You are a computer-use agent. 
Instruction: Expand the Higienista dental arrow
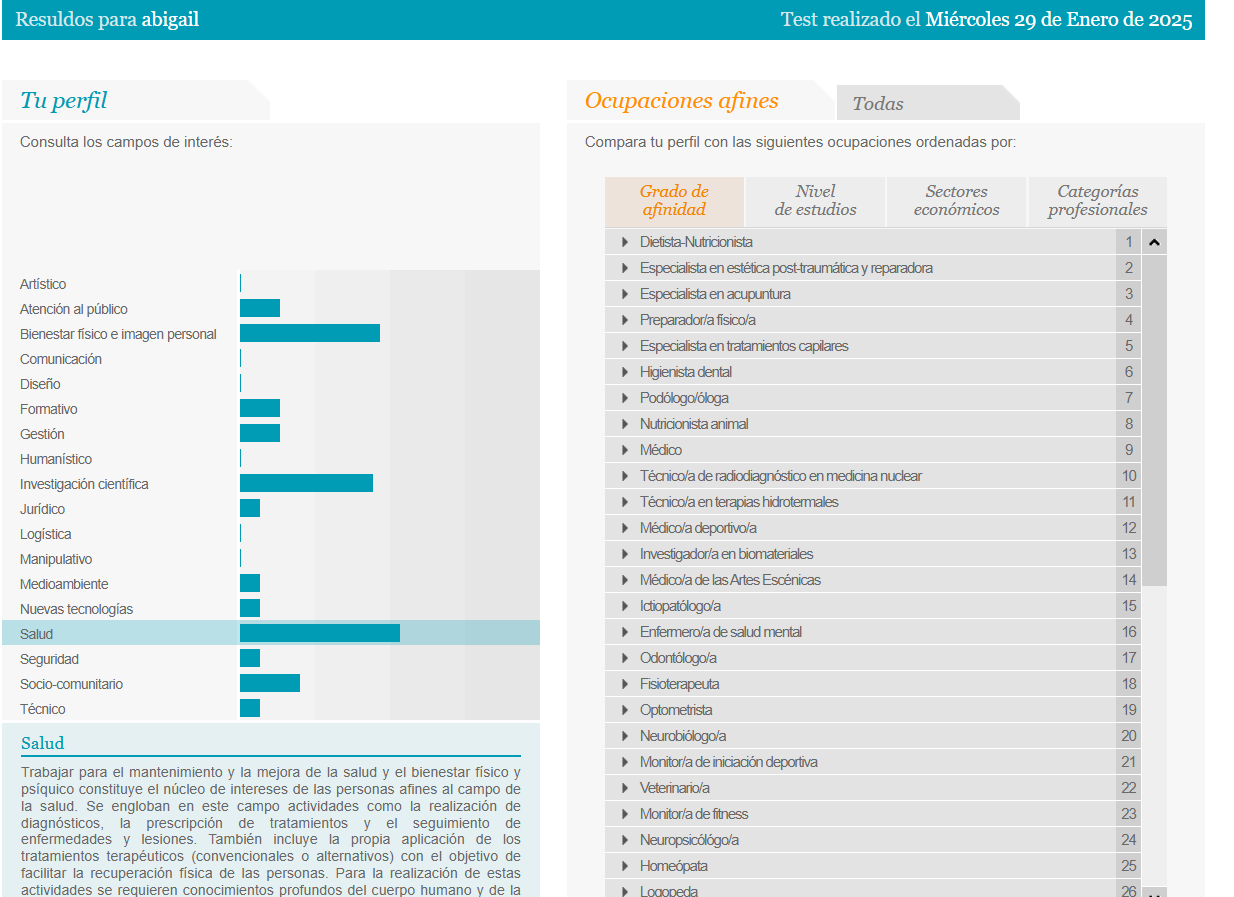(625, 372)
